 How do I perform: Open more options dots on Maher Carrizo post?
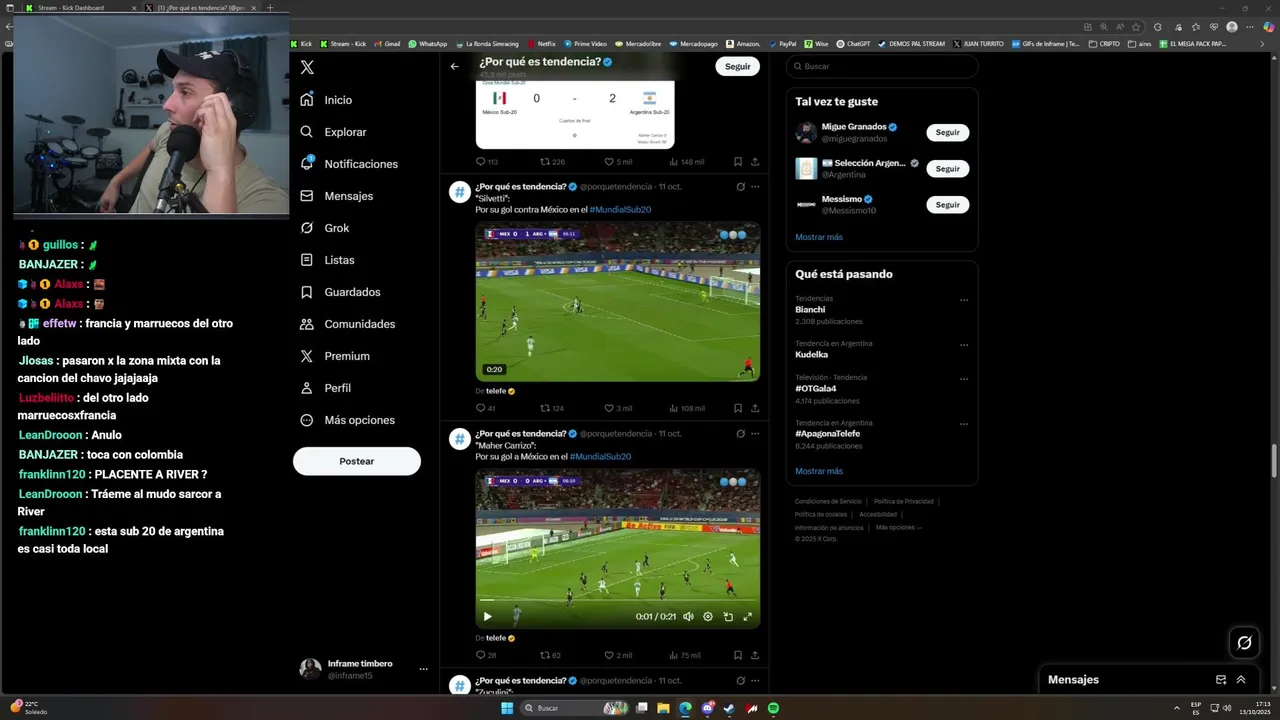coord(755,433)
